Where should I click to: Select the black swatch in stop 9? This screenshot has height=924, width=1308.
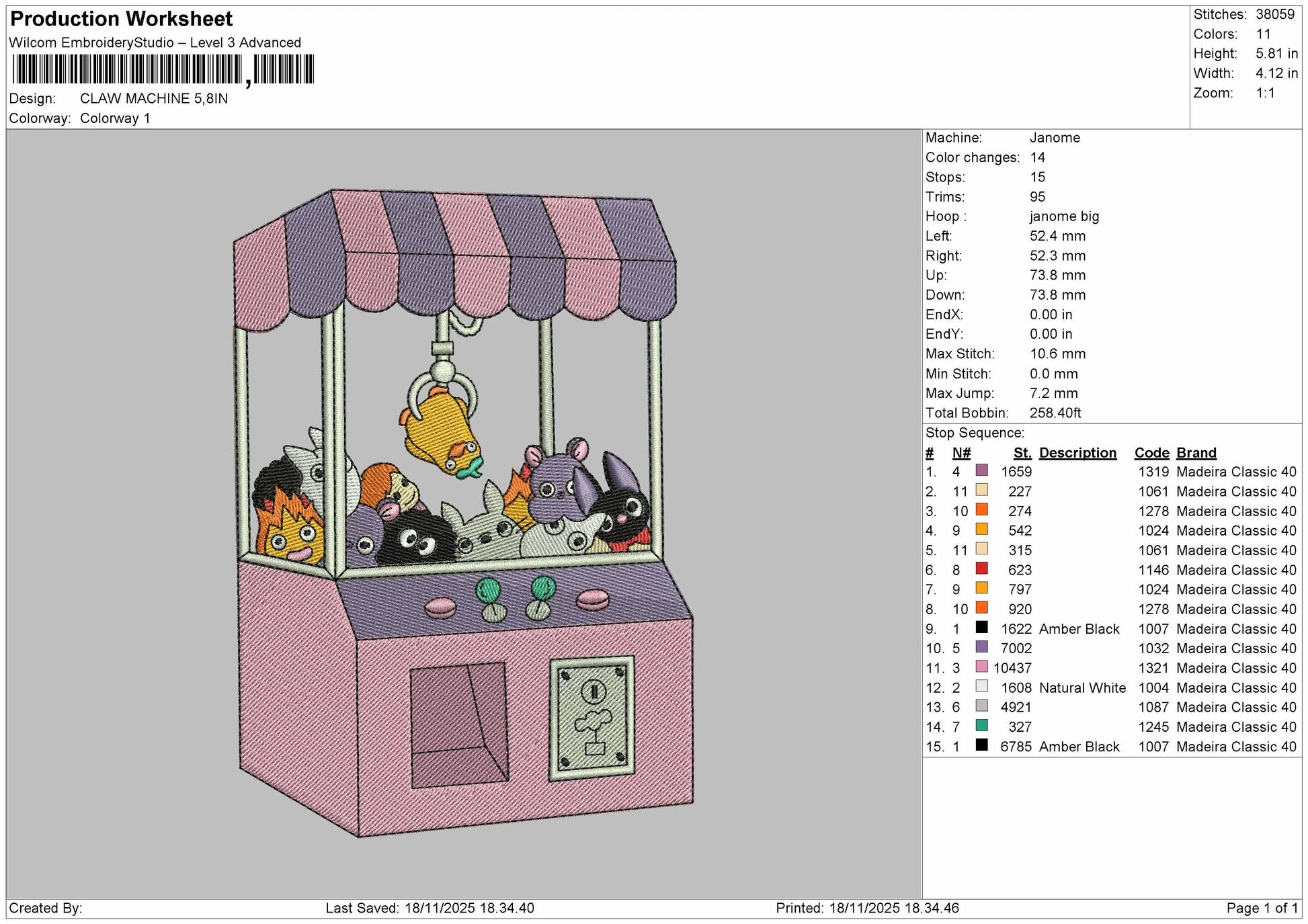[x=981, y=628]
